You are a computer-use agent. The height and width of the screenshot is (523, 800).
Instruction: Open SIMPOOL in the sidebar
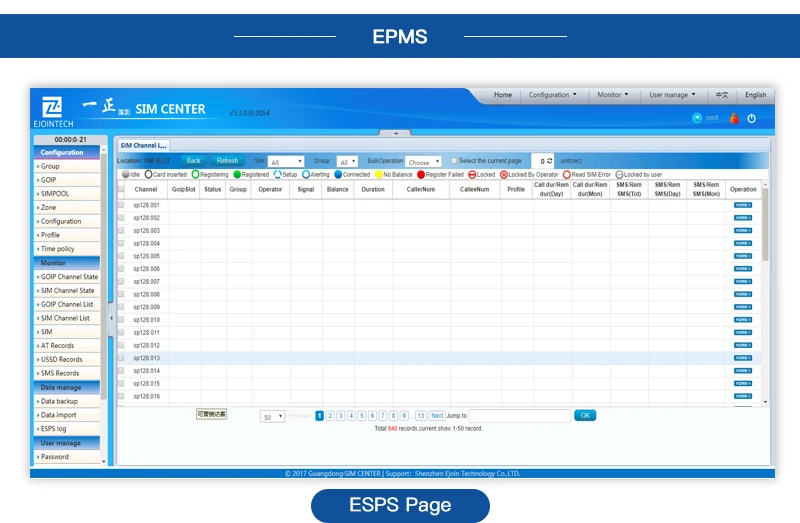(x=67, y=193)
